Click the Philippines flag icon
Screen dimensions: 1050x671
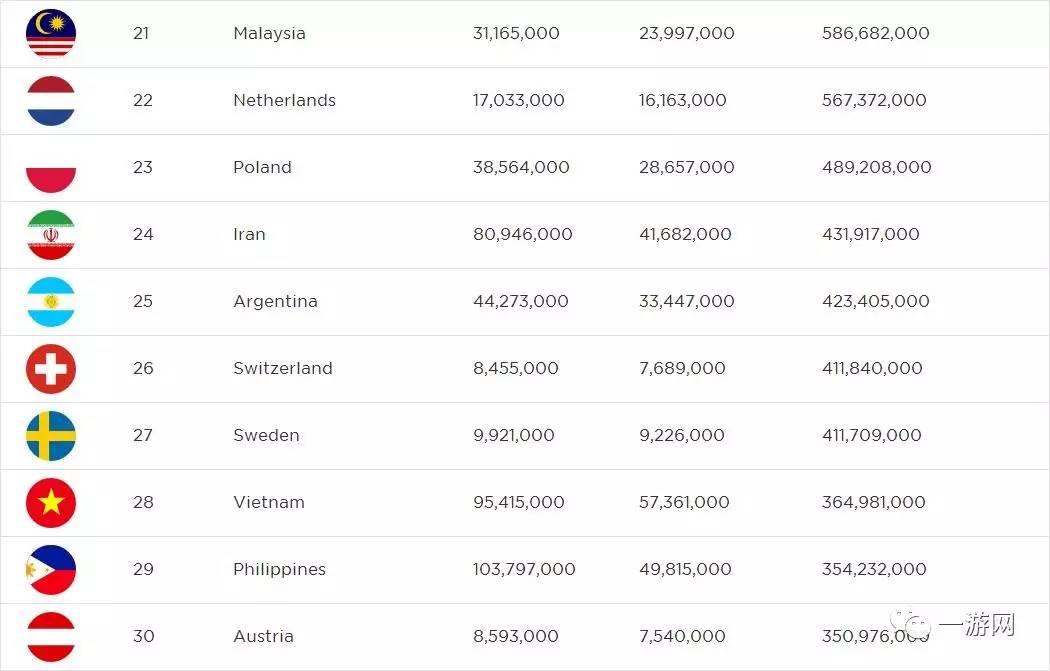51,569
